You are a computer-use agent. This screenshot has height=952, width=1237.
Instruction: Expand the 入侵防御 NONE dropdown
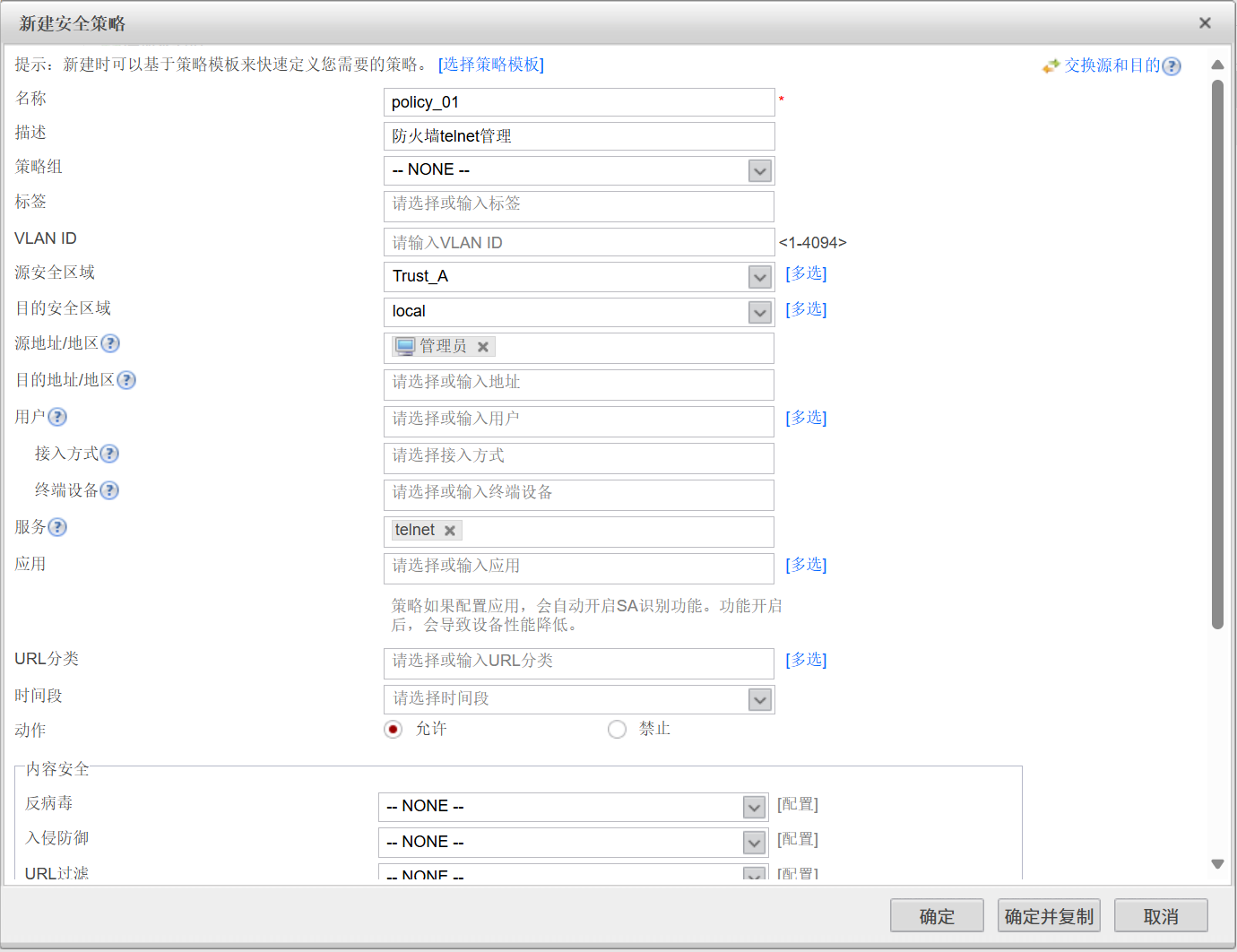755,843
